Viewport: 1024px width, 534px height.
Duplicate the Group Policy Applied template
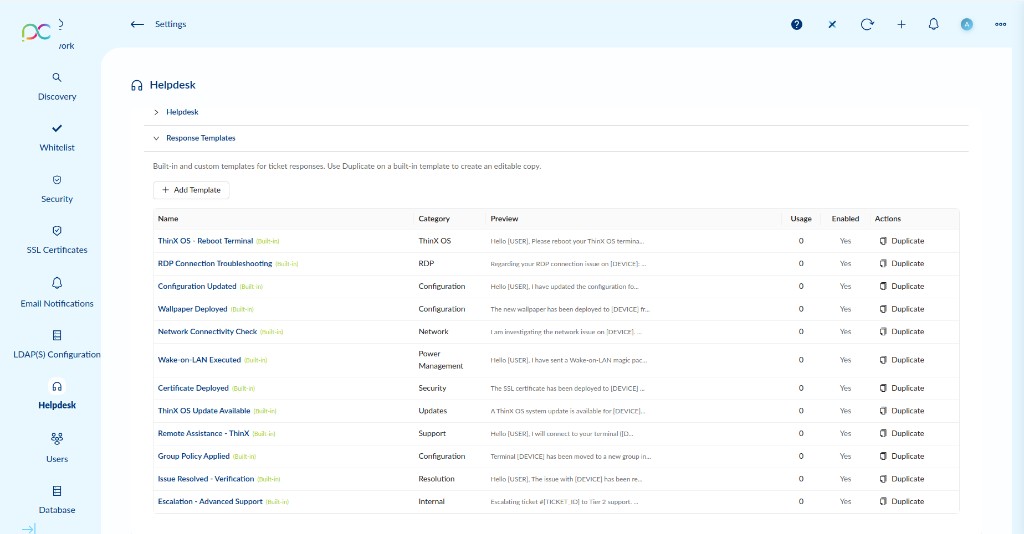point(902,456)
